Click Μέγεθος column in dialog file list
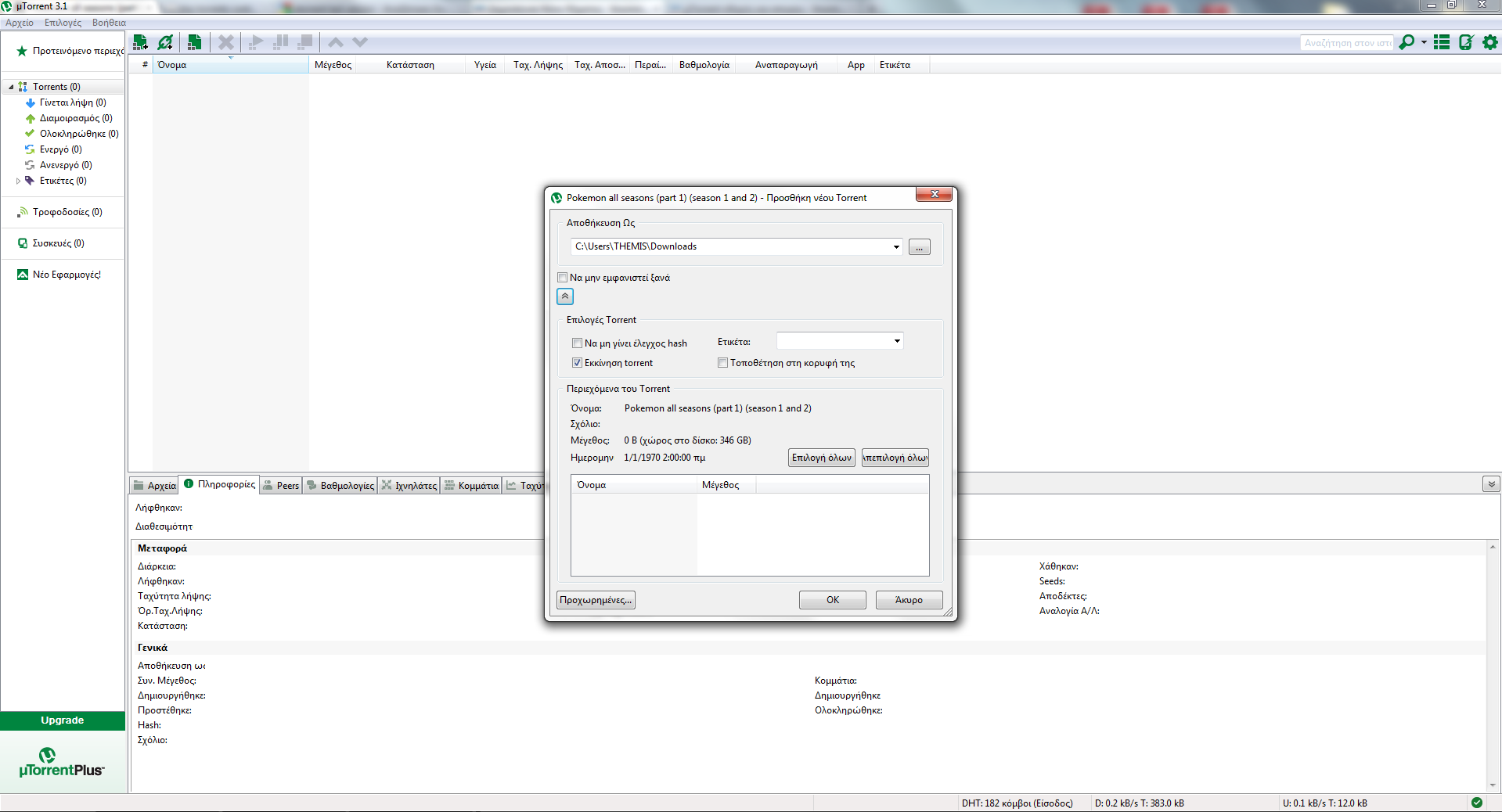The width and height of the screenshot is (1502, 812). coord(726,485)
